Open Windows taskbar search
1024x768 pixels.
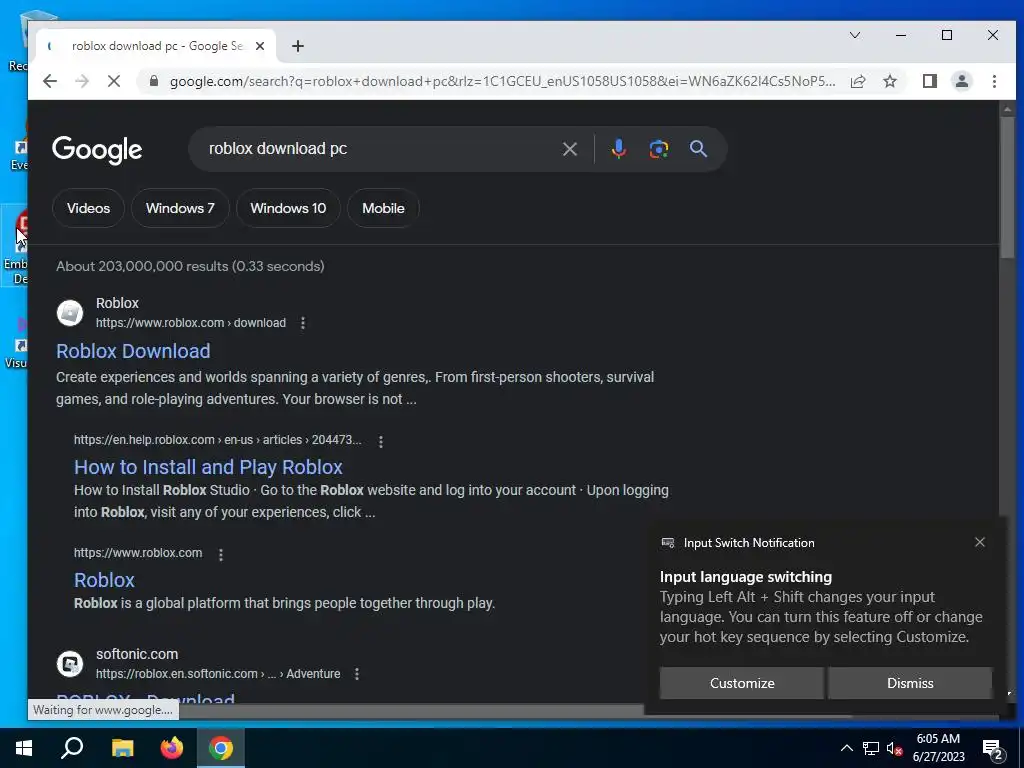[72, 748]
